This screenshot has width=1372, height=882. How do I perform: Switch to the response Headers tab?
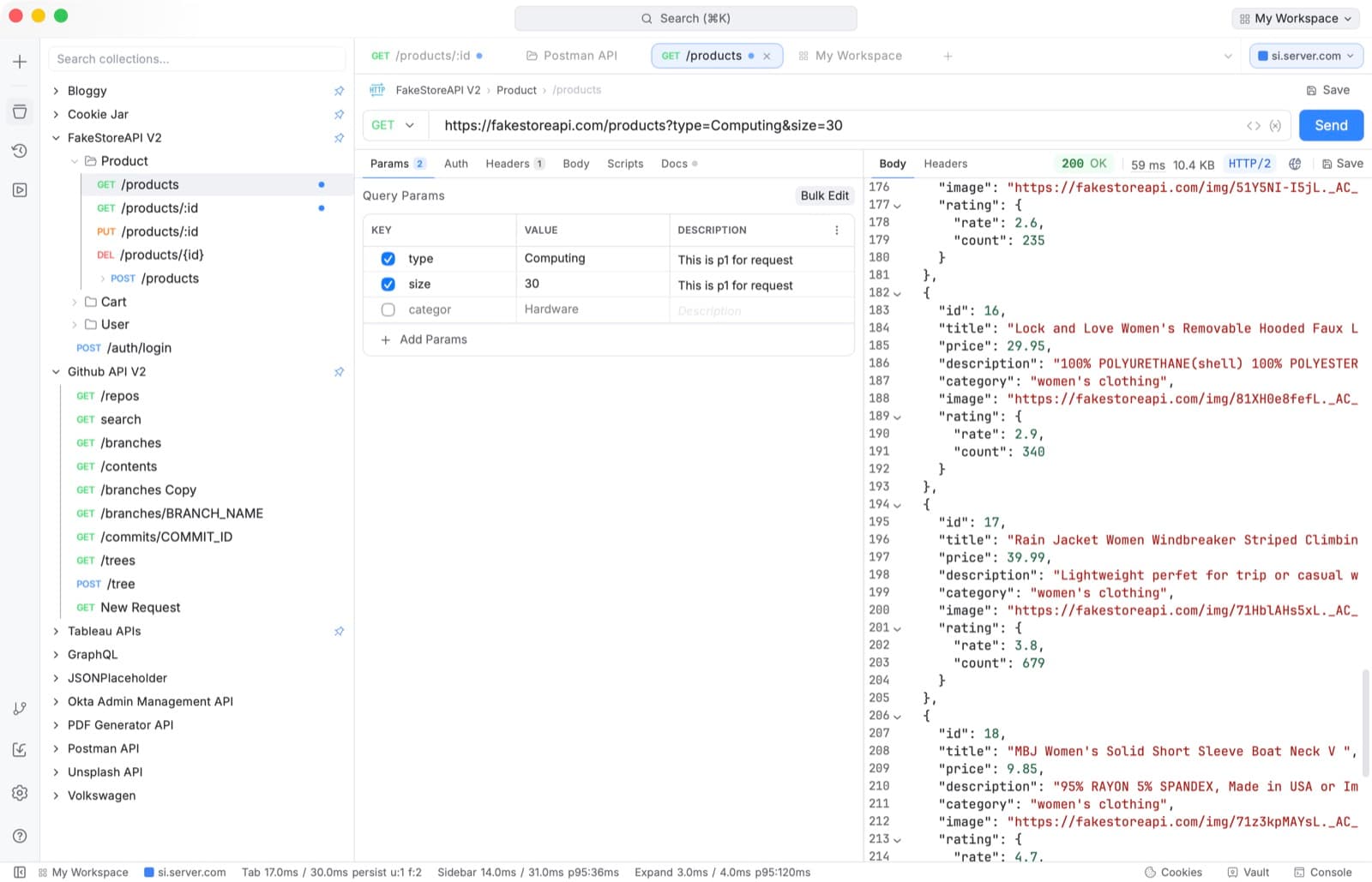pos(945,164)
